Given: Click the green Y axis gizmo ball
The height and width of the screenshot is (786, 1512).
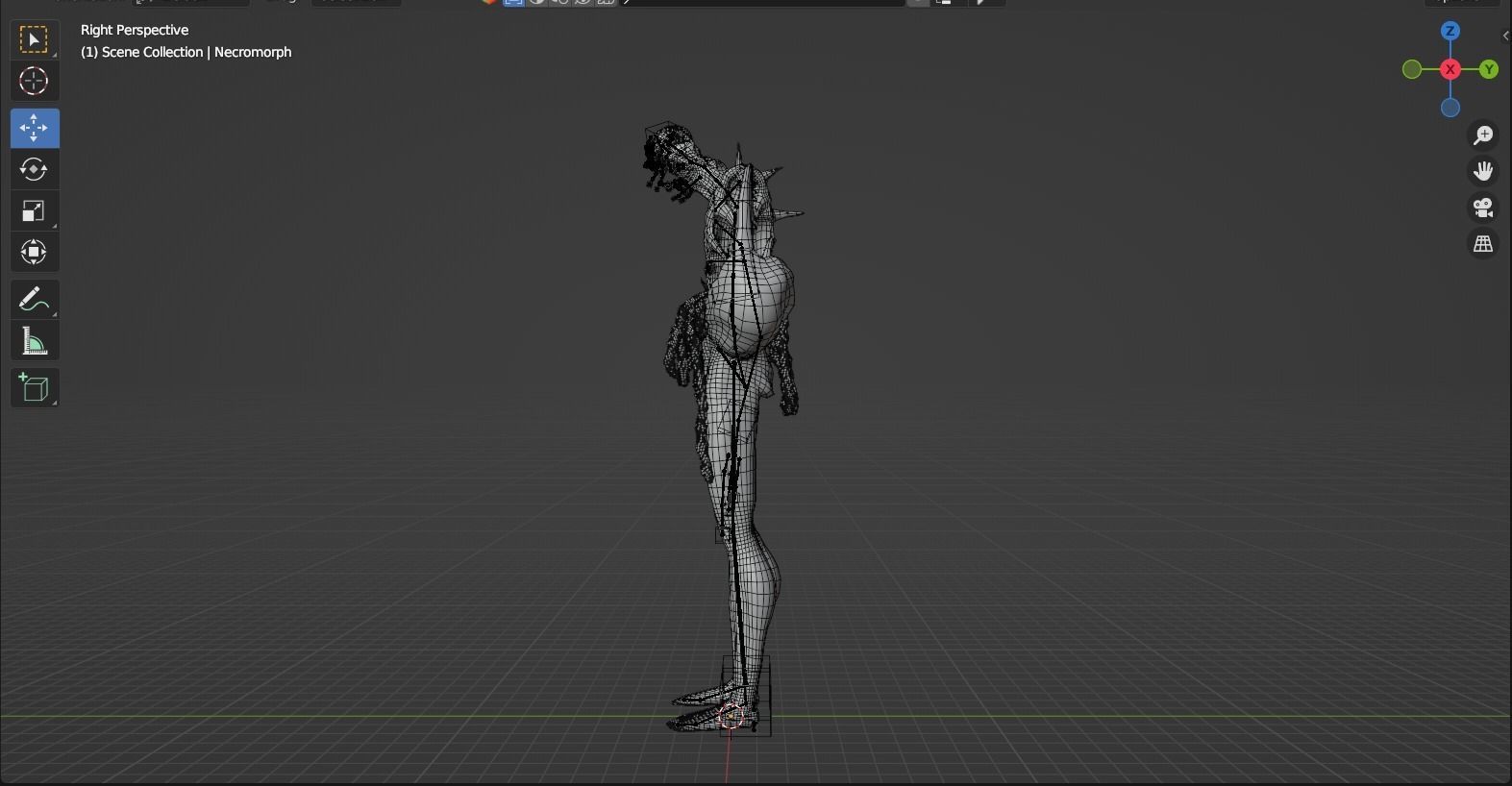Looking at the screenshot, I should (1489, 69).
